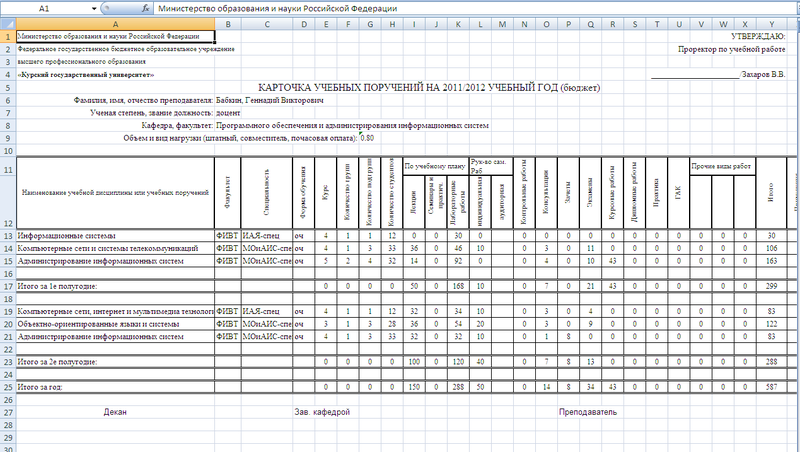Viewport: 800px width, 452px height.
Task: Select column A header
Action: [115, 24]
